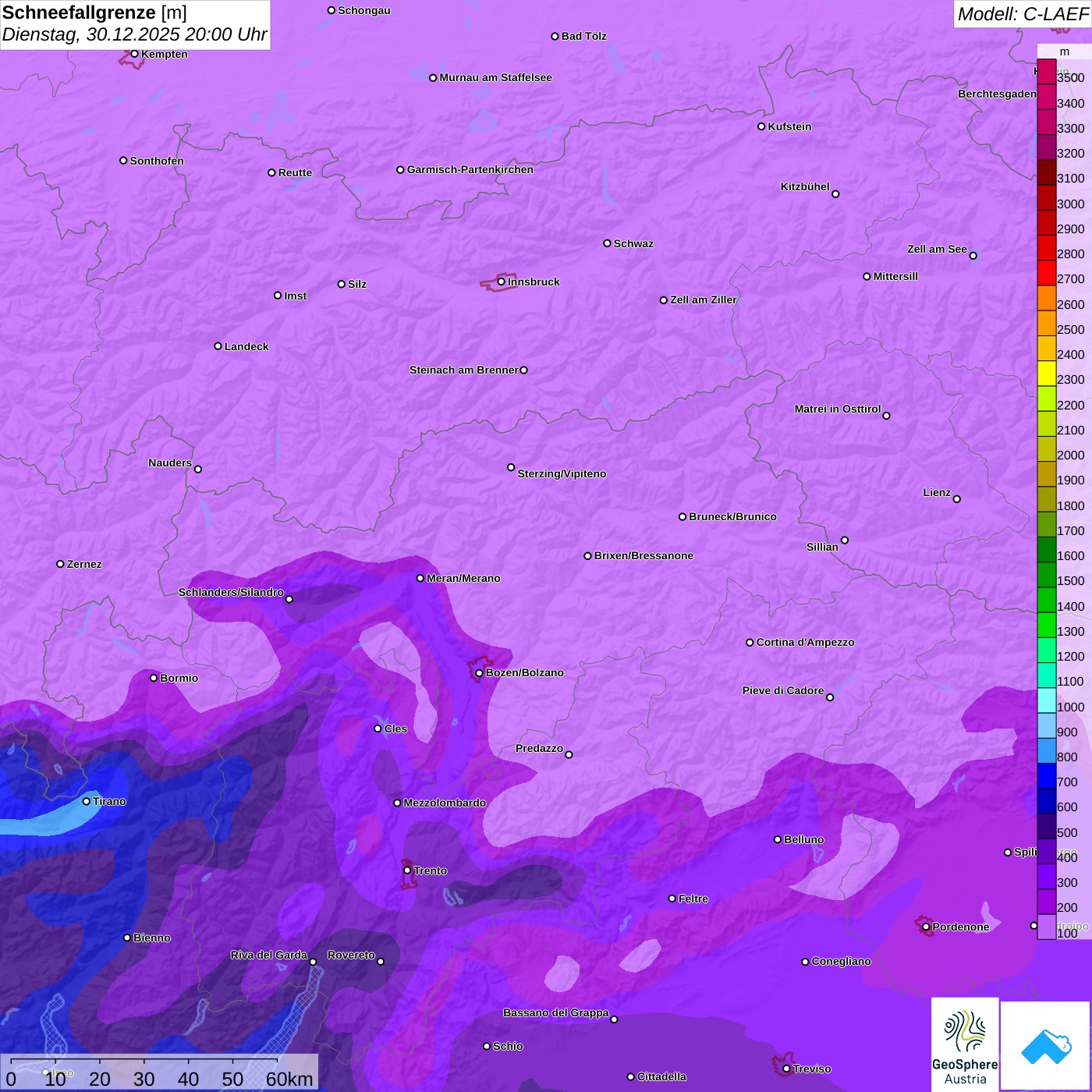
Task: Click the Belluno city marker dot
Action: point(778,839)
